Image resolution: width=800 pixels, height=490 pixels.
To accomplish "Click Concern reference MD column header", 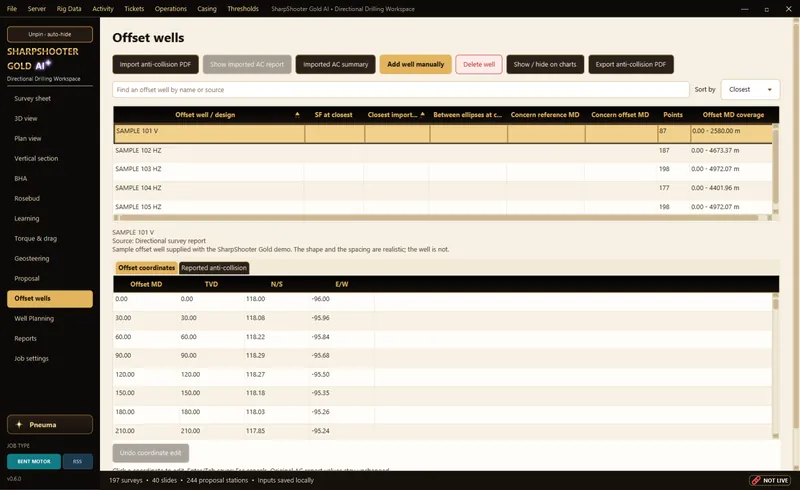I will [x=545, y=115].
